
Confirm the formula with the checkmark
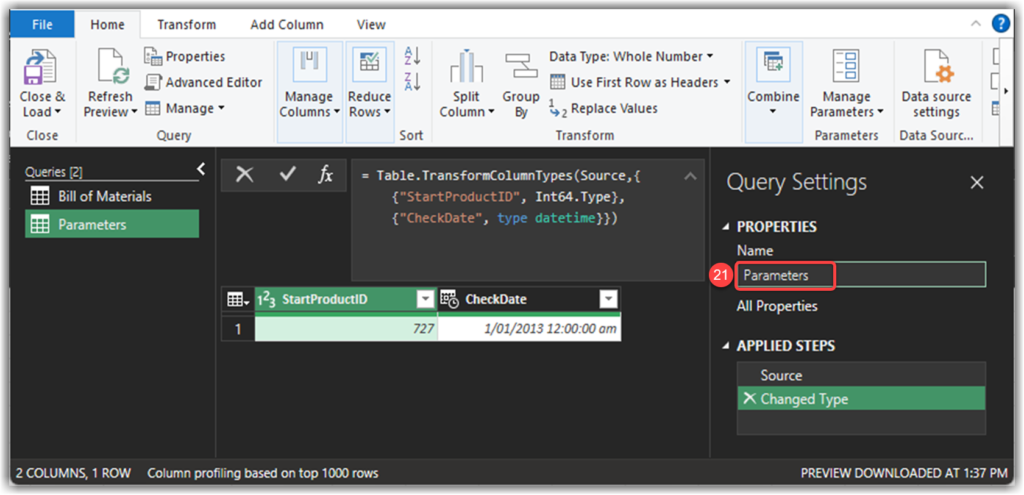287,174
